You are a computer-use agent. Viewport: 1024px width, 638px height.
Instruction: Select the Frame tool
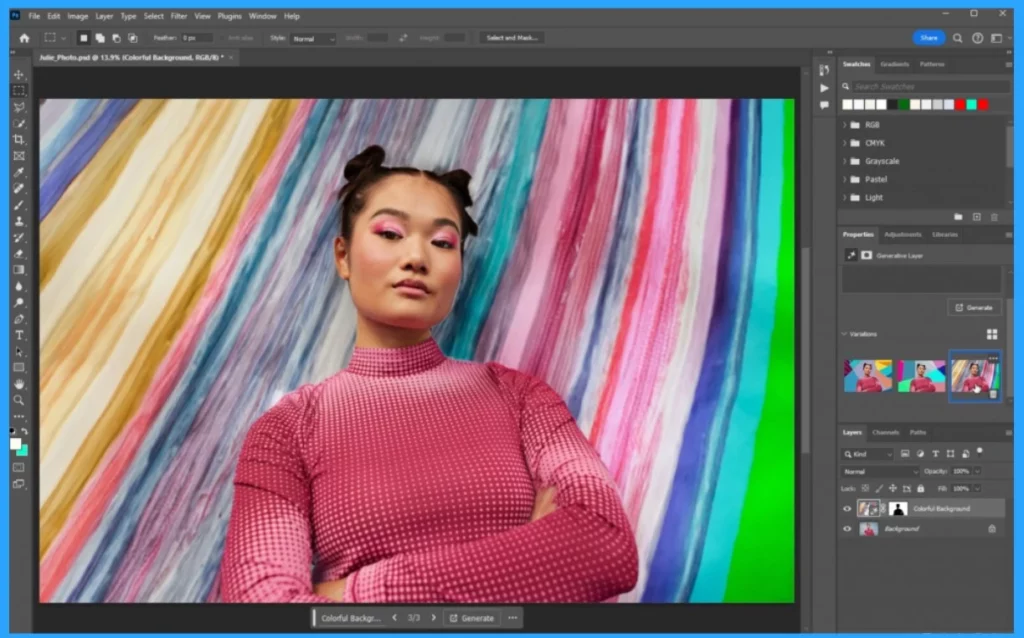[19, 156]
